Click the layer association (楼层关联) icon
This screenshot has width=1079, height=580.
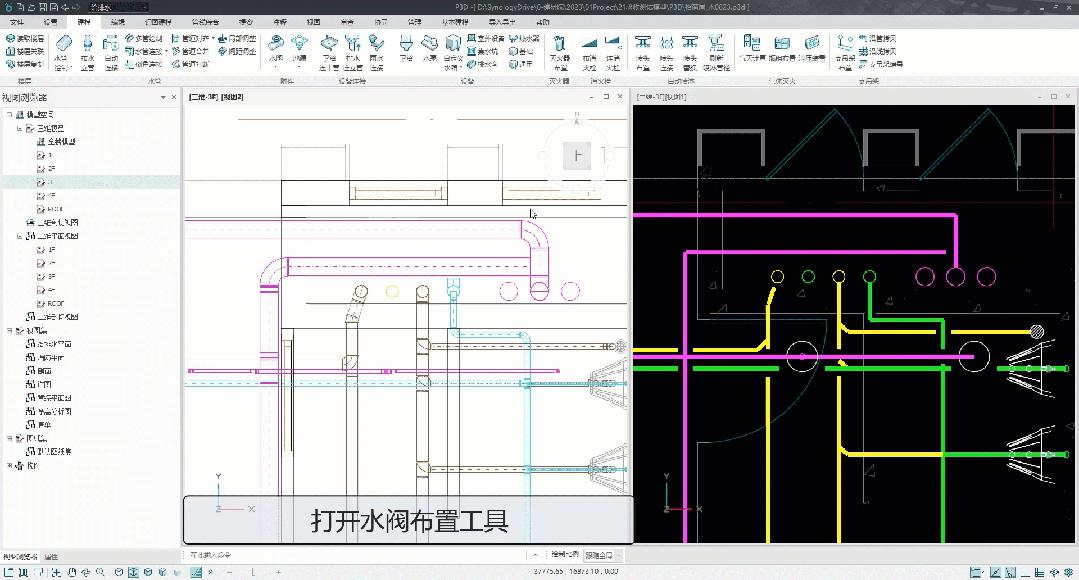(x=25, y=52)
